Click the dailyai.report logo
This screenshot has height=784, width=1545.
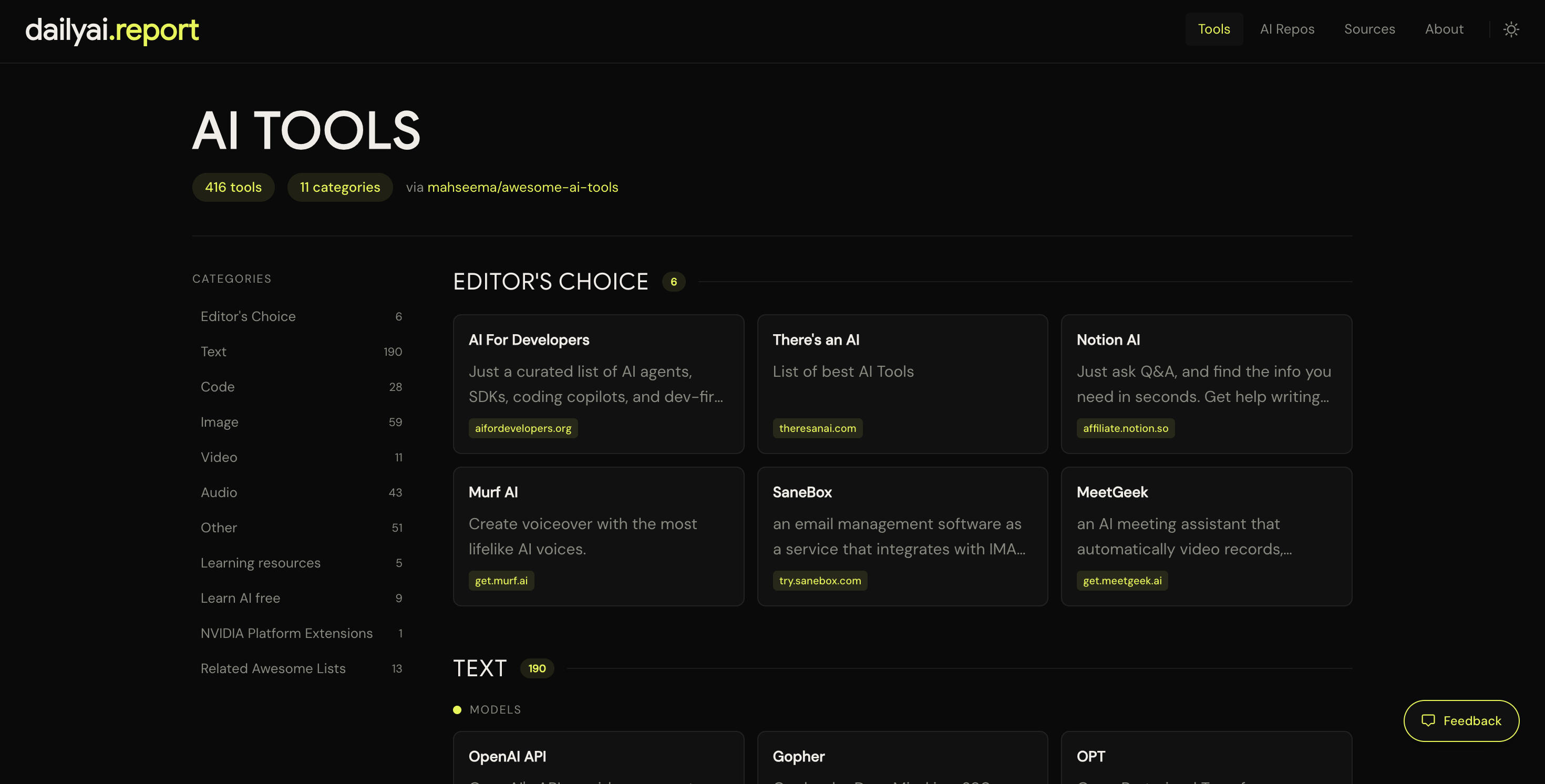pos(112,29)
